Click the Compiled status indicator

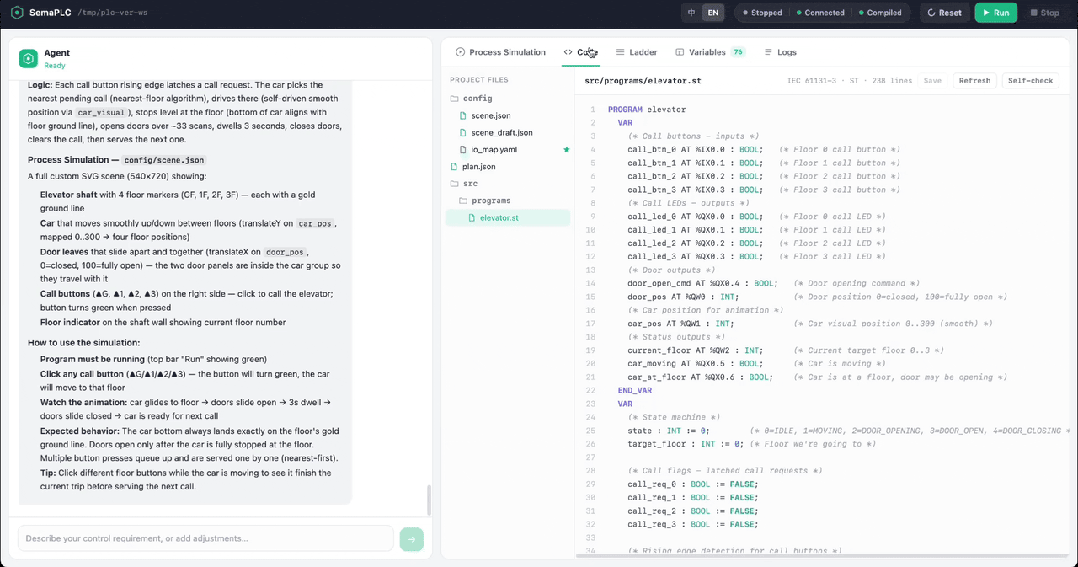(880, 12)
